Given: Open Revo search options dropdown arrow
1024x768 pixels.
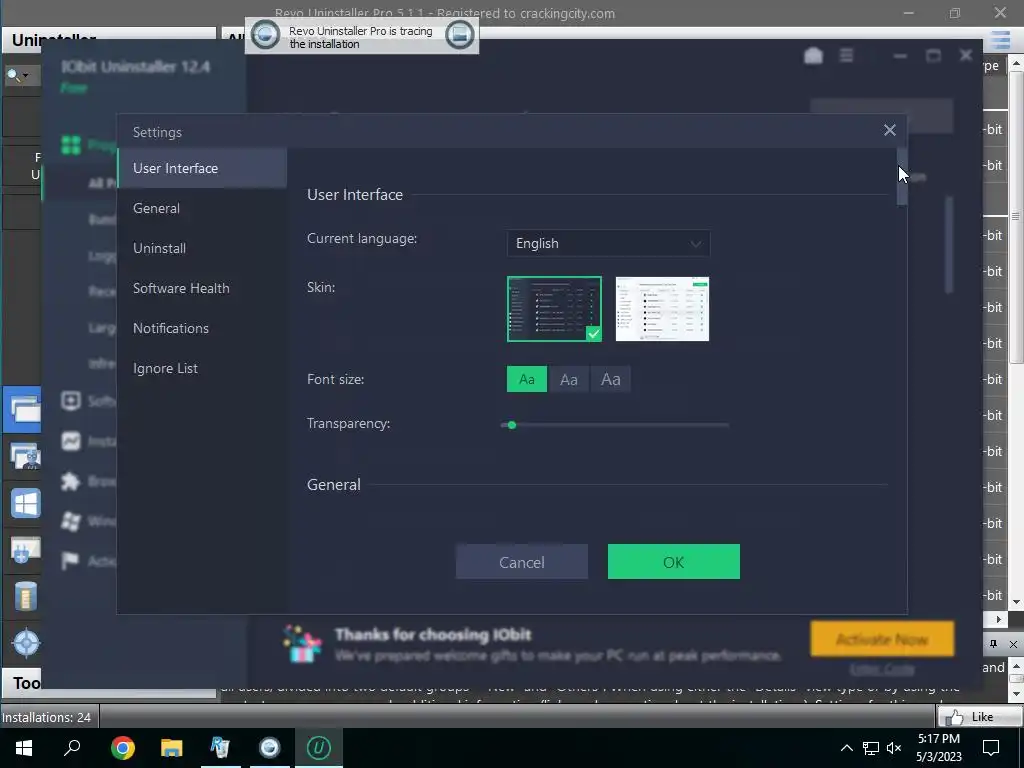Looking at the screenshot, I should pos(26,76).
